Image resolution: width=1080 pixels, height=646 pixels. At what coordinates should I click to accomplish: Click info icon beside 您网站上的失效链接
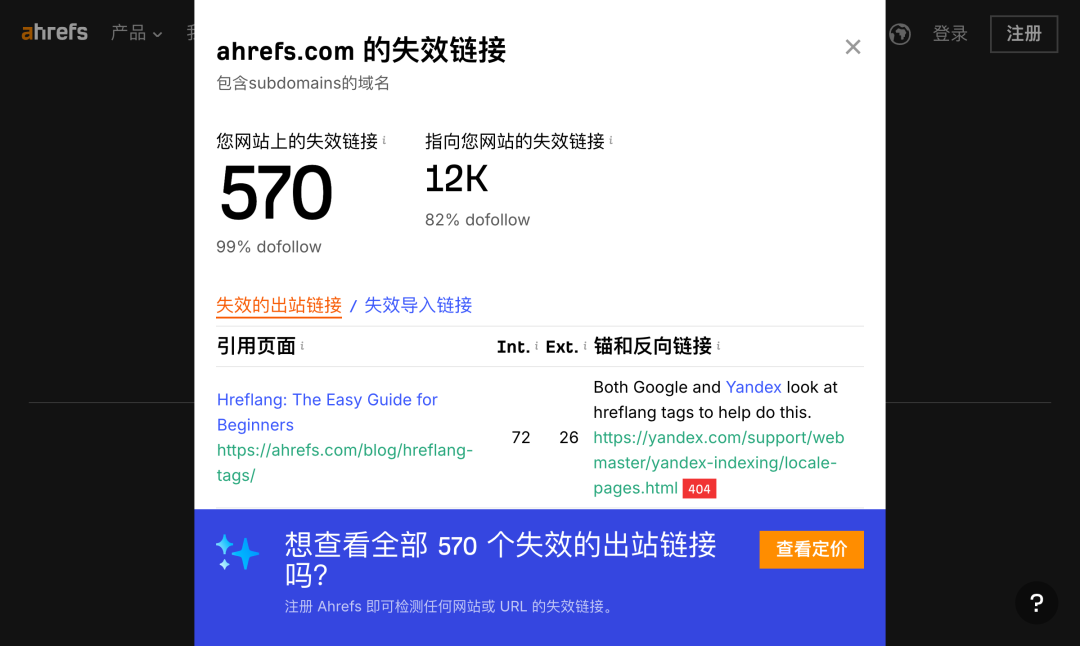pyautogui.click(x=384, y=141)
